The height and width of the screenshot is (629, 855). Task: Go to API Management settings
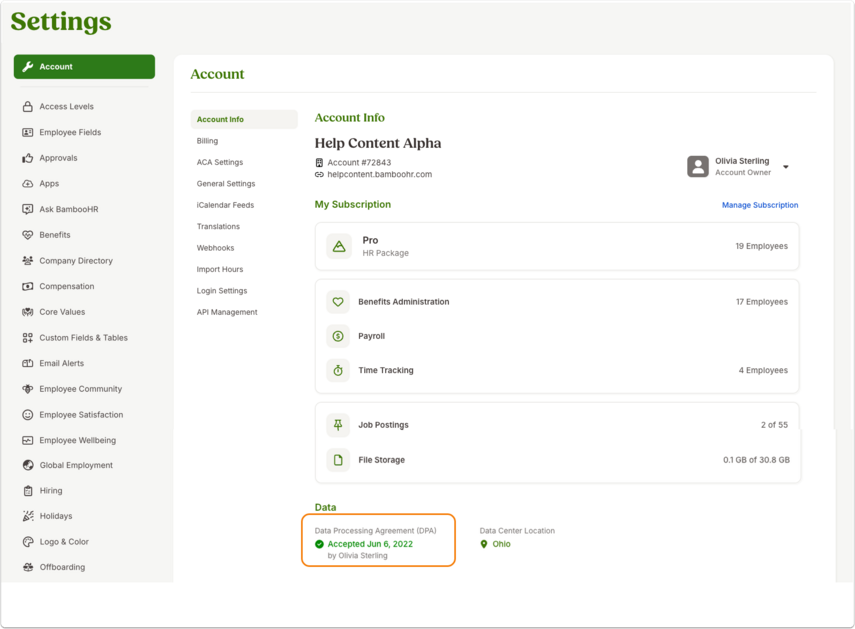coord(227,312)
